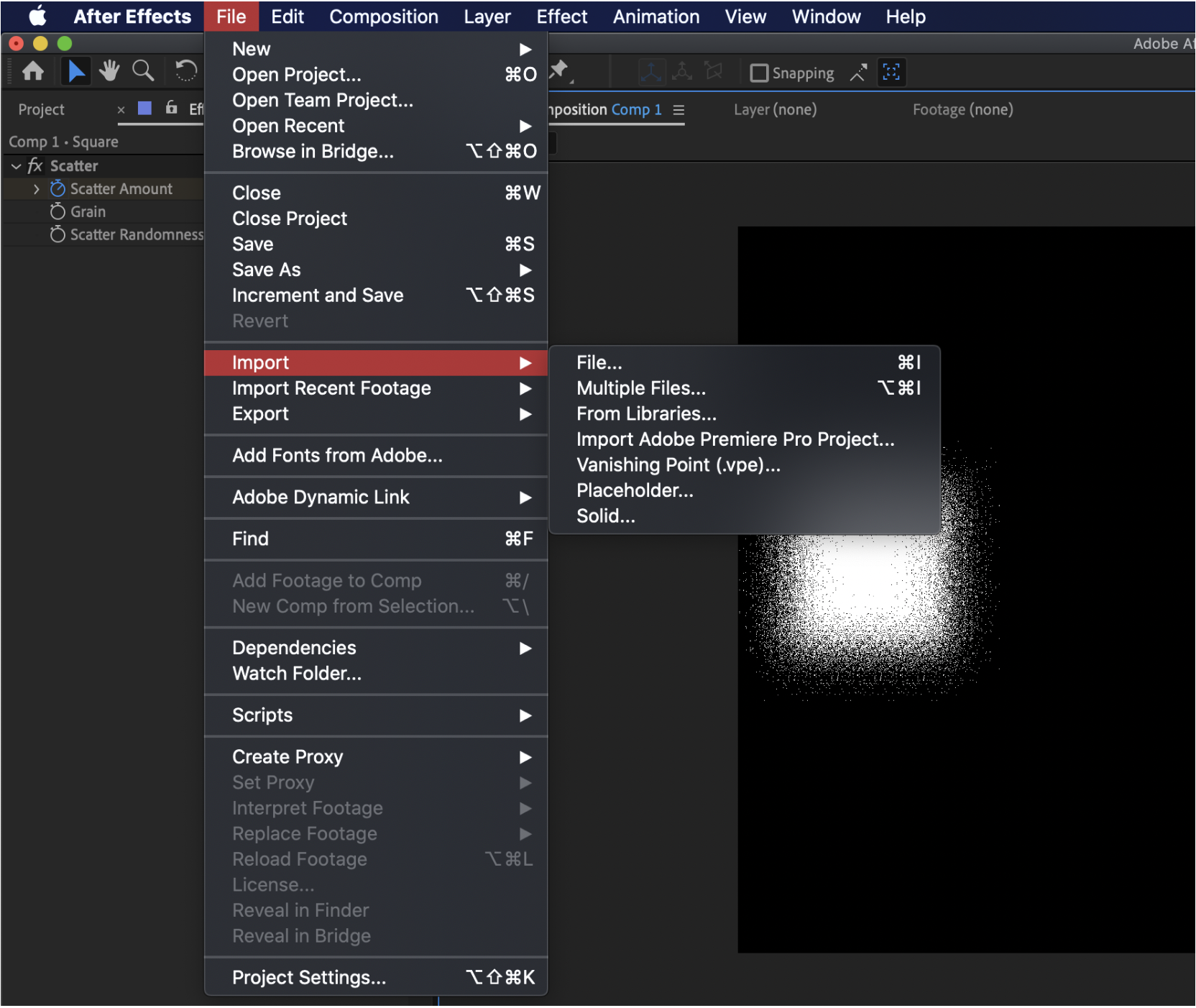Click Browse in Bridge... menu item
Screen dimensions: 1196x1008
[x=376, y=152]
